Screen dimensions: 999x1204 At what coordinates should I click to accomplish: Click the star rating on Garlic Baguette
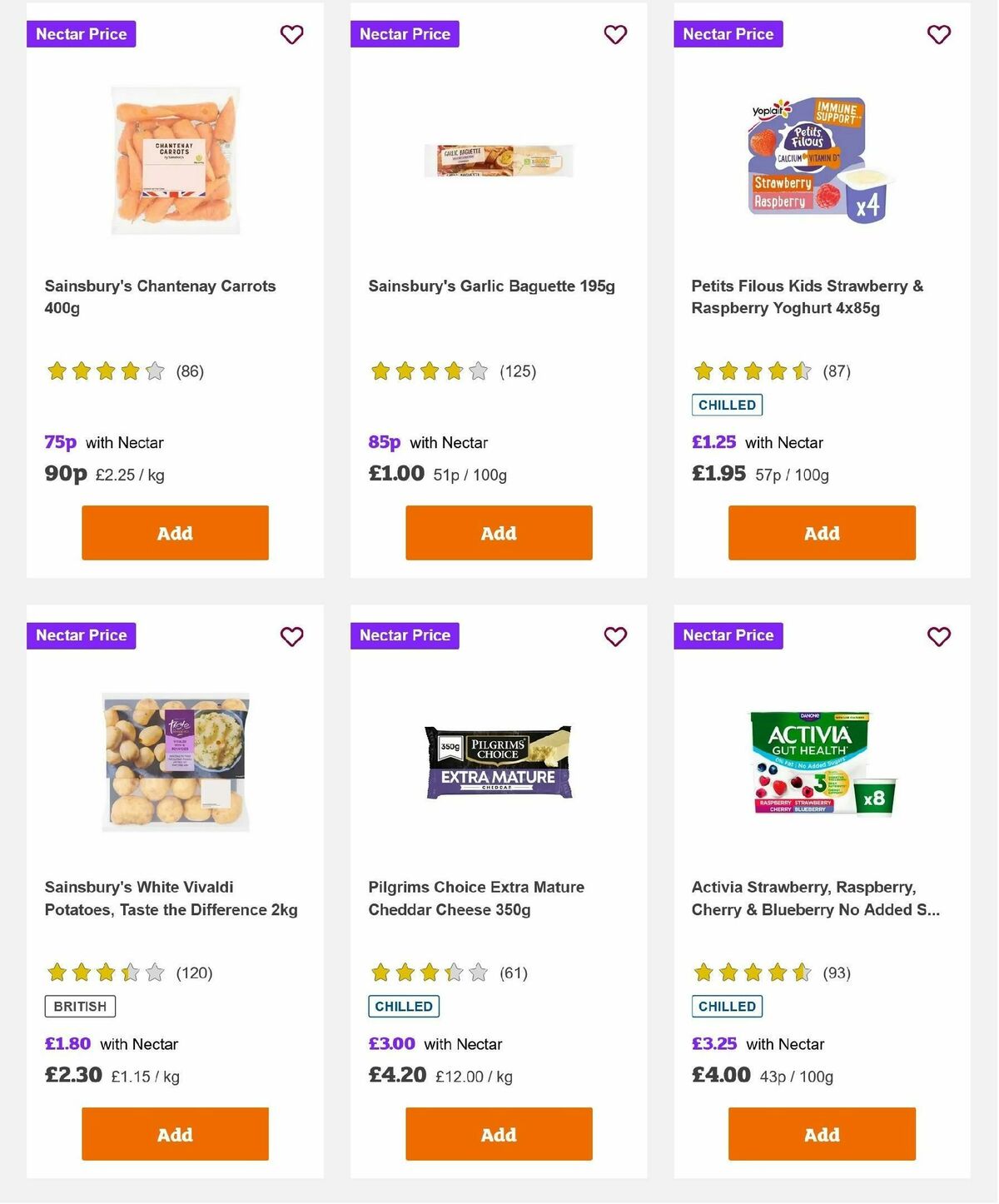(x=428, y=371)
